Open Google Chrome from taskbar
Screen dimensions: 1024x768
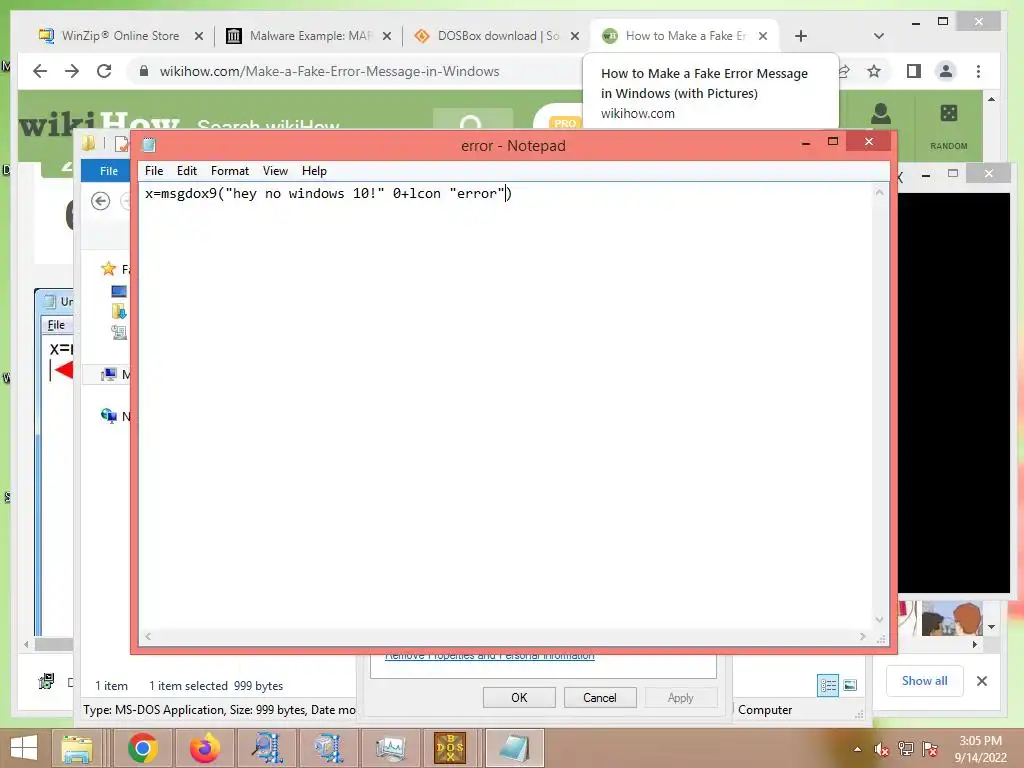[x=142, y=748]
